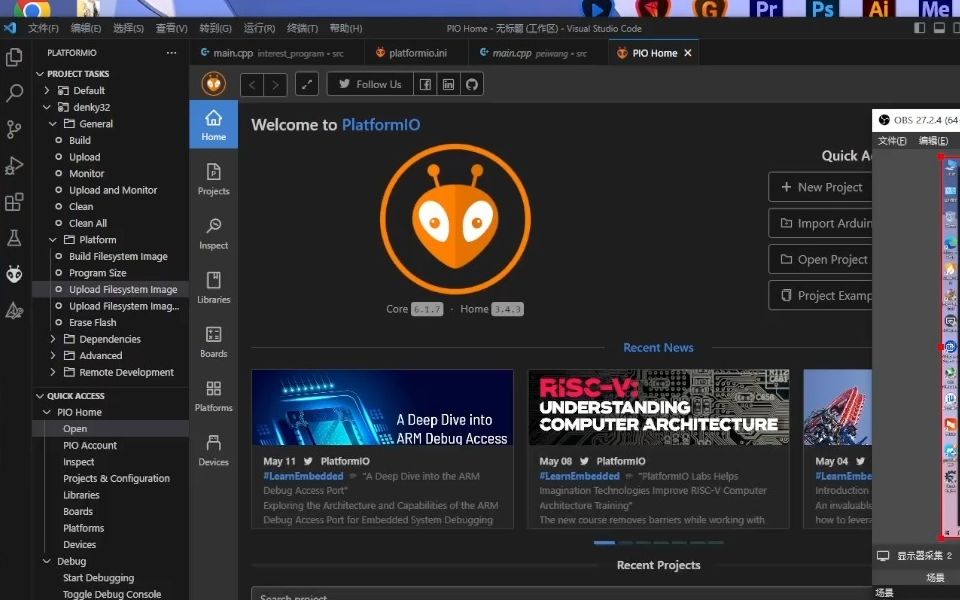This screenshot has height=600, width=960.
Task: Collapse the Debug quick access group
Action: point(47,561)
